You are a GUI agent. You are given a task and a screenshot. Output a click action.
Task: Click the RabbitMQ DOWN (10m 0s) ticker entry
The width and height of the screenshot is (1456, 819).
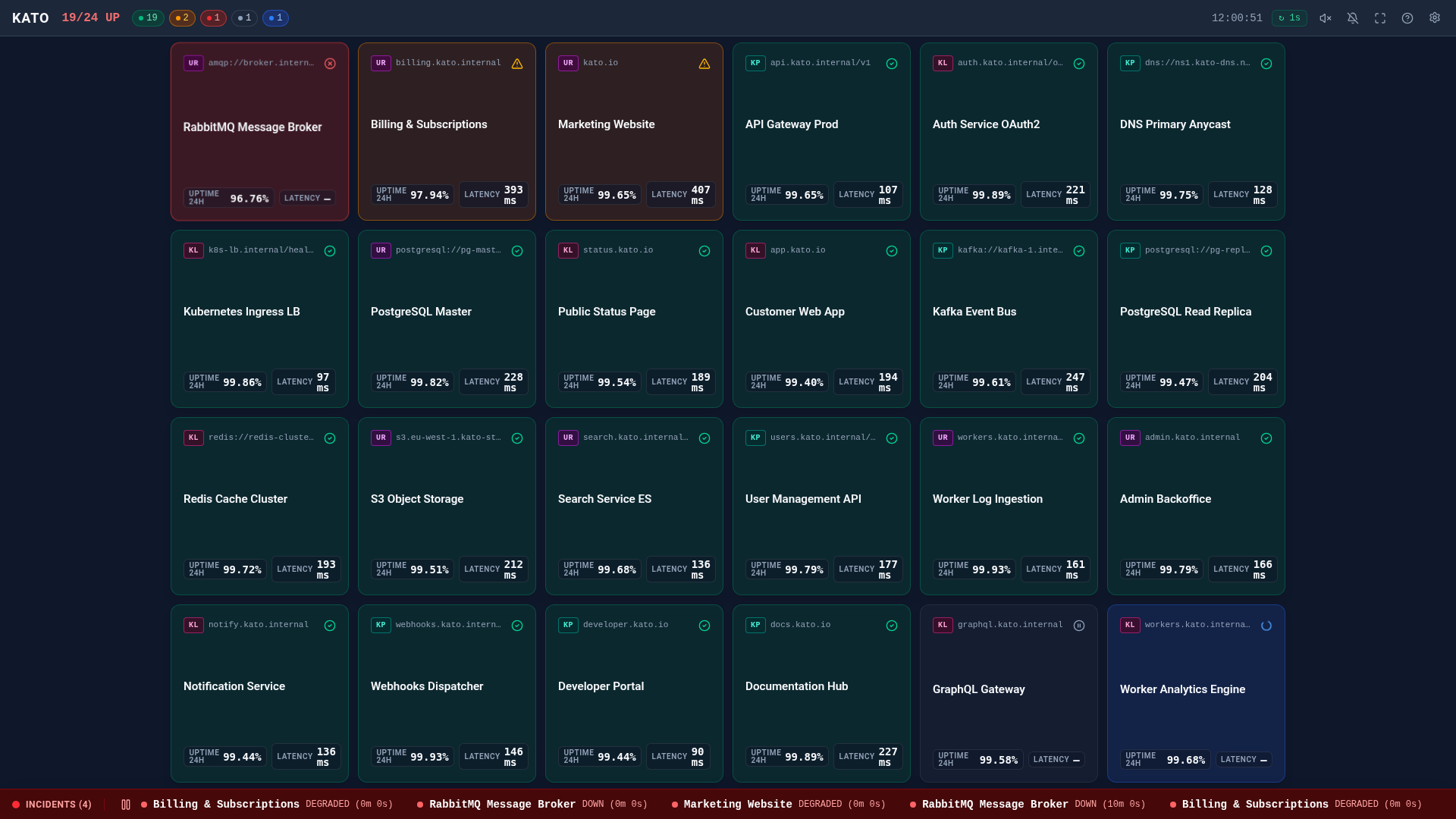(1028, 805)
